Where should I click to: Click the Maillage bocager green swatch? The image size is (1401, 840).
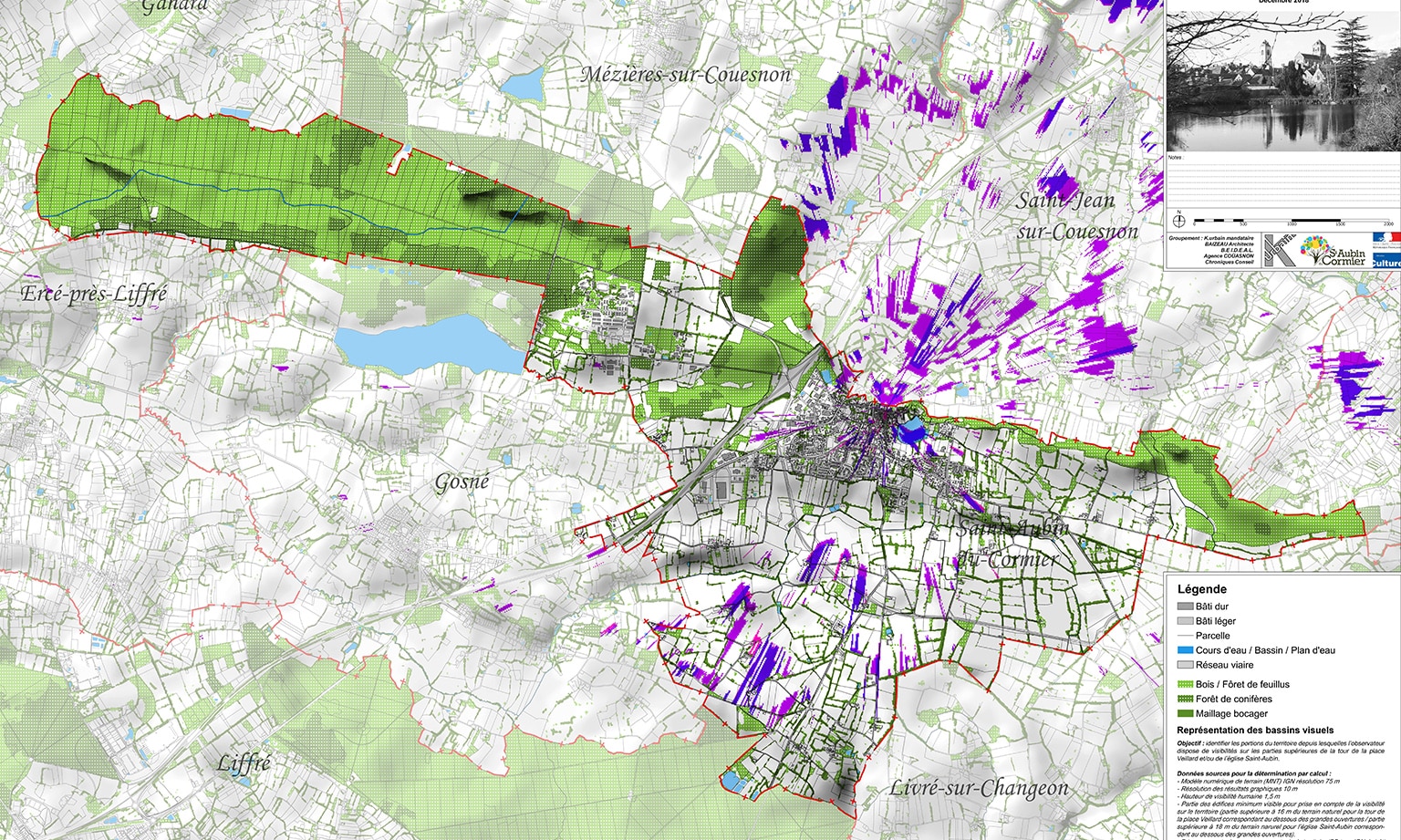(x=1185, y=713)
